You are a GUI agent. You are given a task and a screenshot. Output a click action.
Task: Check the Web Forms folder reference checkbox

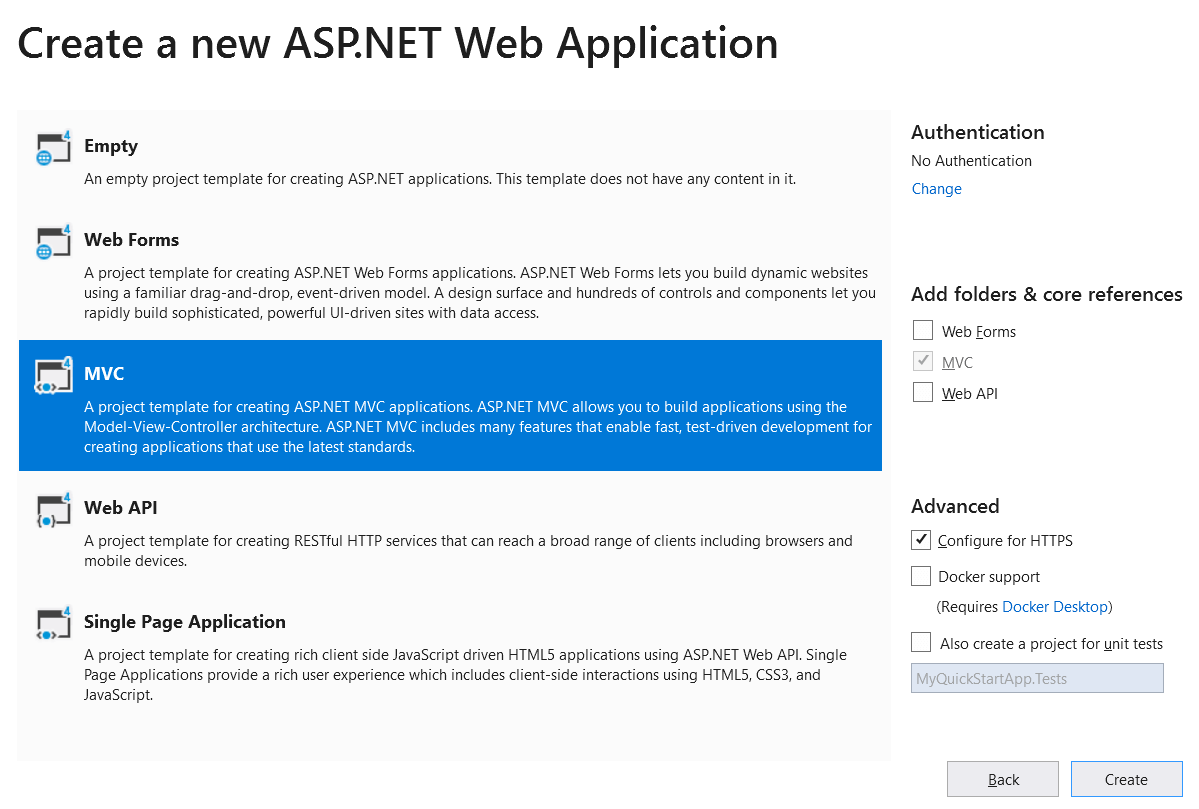(923, 330)
